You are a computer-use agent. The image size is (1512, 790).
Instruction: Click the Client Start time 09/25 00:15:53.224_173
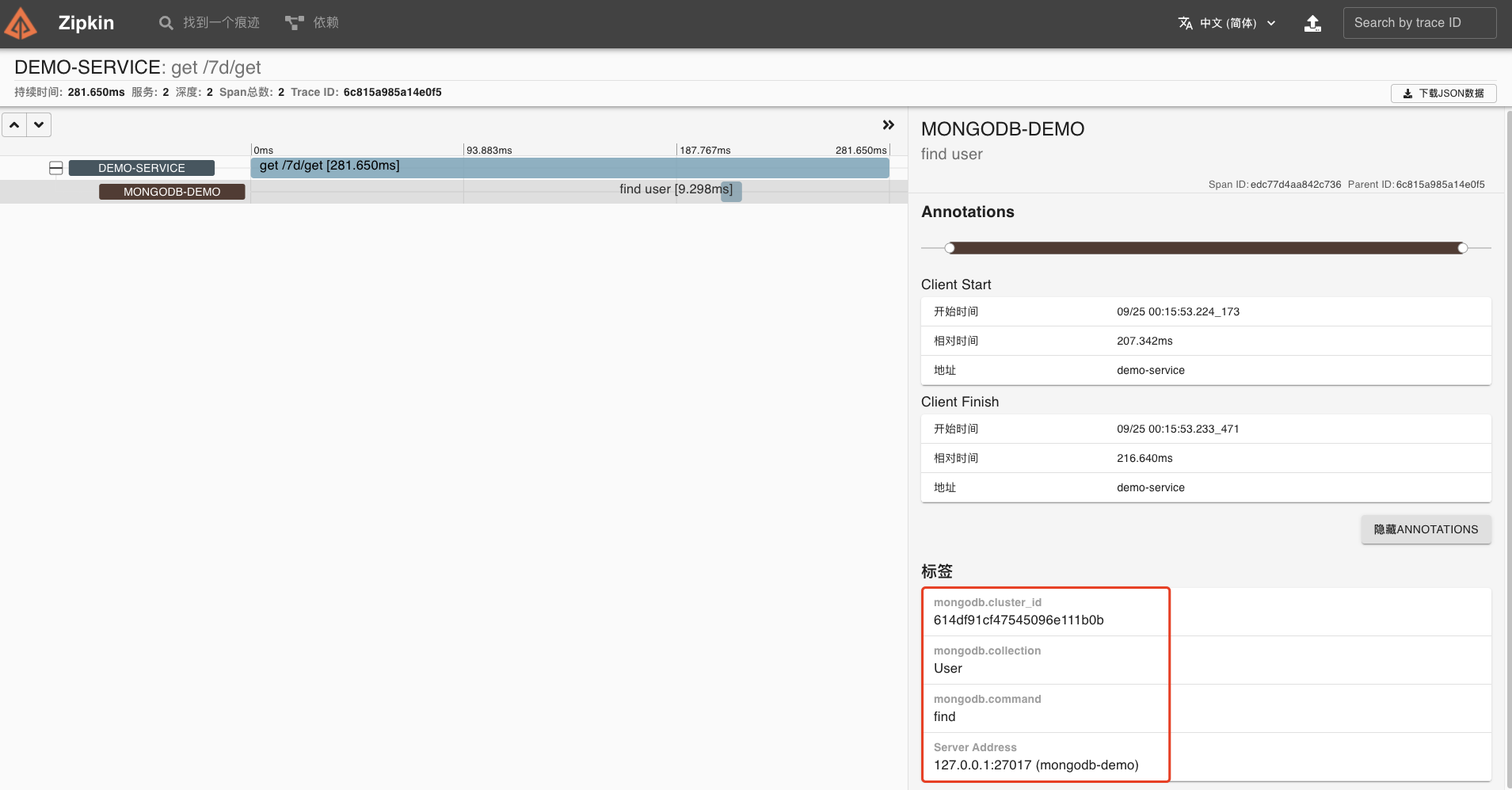[1178, 311]
